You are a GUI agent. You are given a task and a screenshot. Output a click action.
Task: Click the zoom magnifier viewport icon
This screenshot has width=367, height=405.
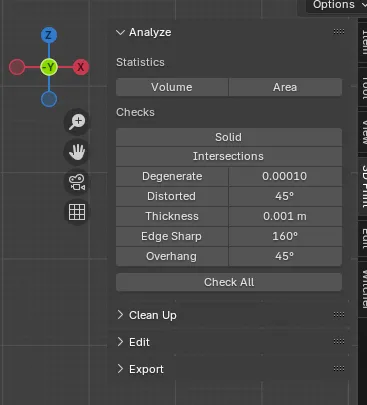click(77, 122)
